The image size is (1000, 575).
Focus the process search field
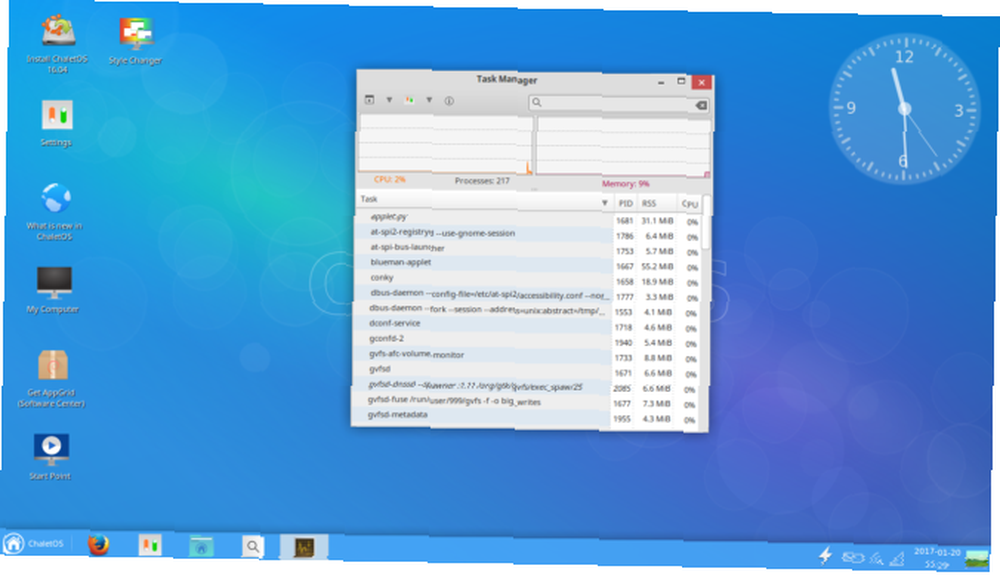click(x=619, y=103)
